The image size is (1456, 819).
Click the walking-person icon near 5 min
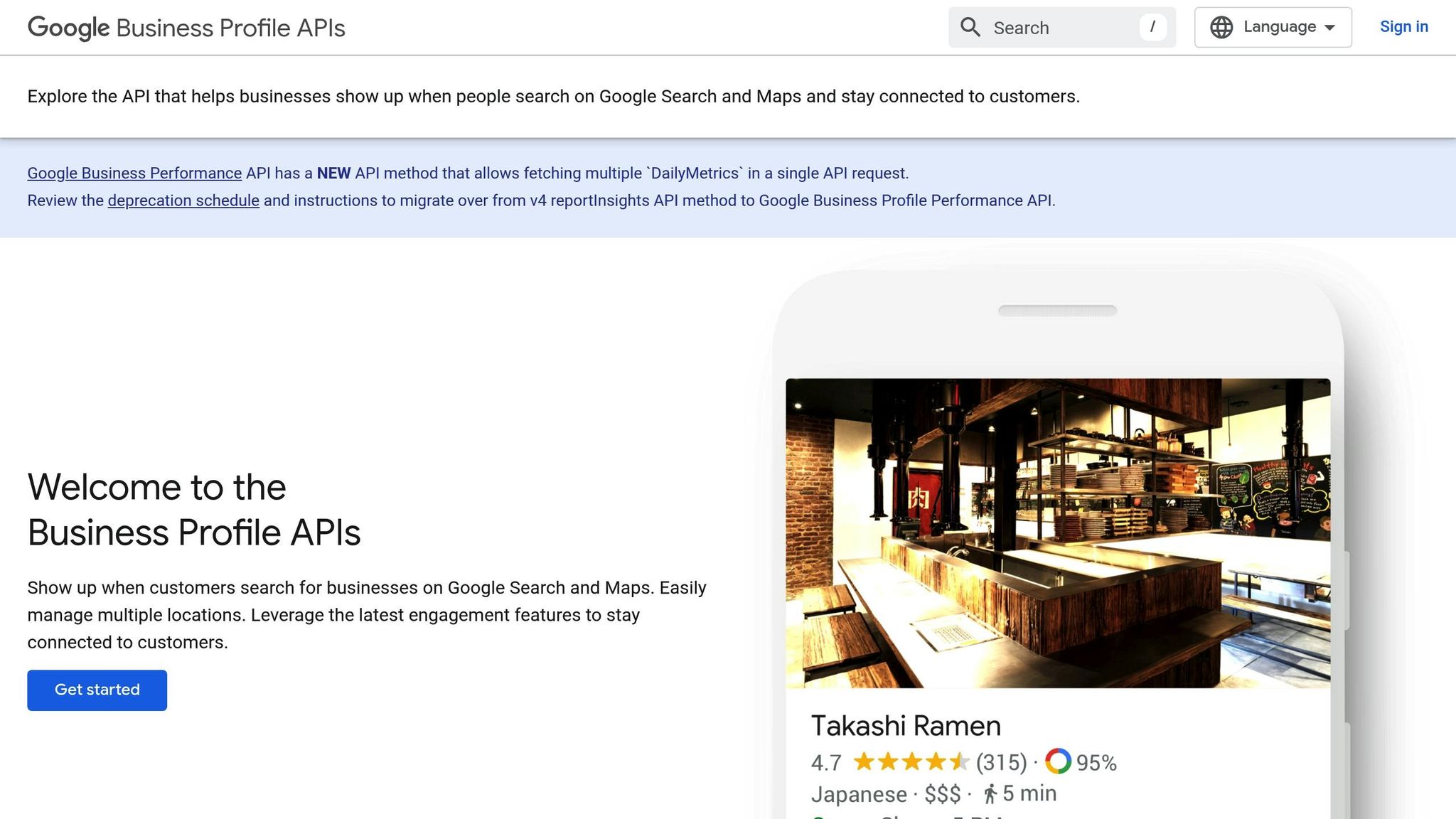(x=991, y=793)
